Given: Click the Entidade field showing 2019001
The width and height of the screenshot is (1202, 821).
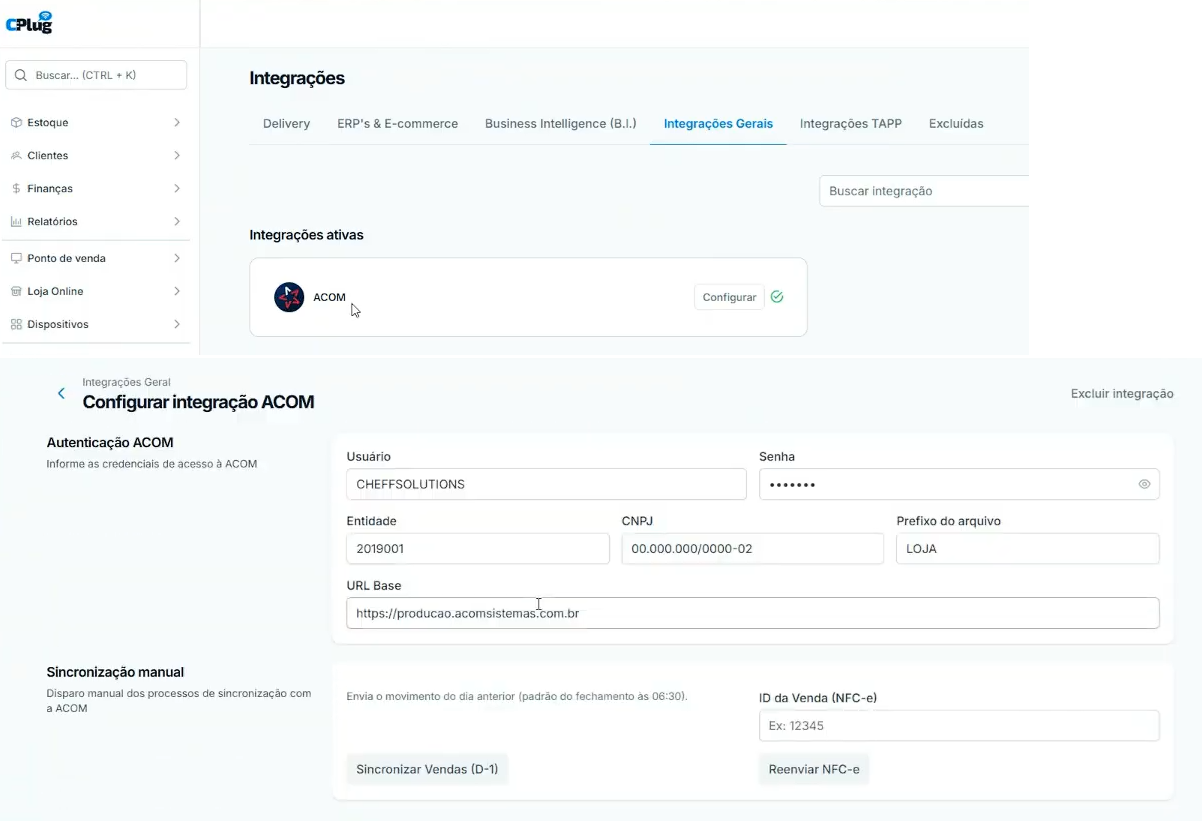Looking at the screenshot, I should click(478, 548).
